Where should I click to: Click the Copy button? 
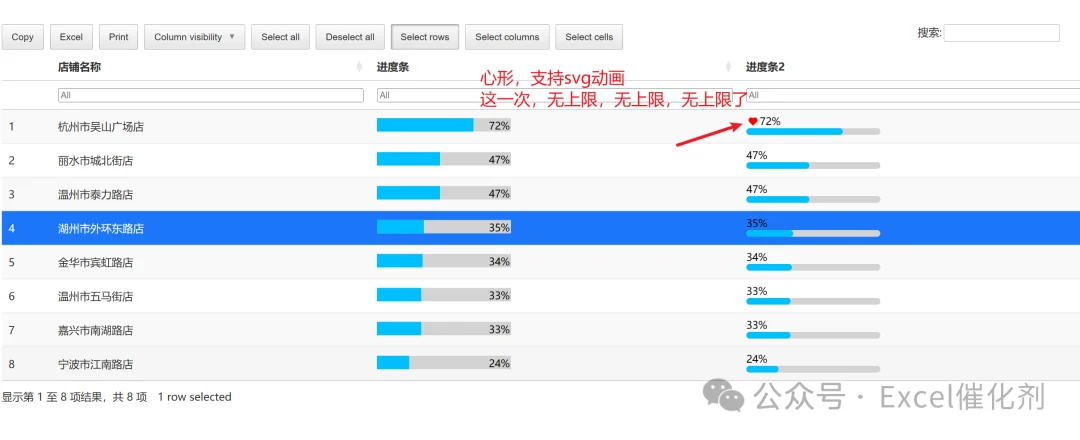click(x=23, y=37)
